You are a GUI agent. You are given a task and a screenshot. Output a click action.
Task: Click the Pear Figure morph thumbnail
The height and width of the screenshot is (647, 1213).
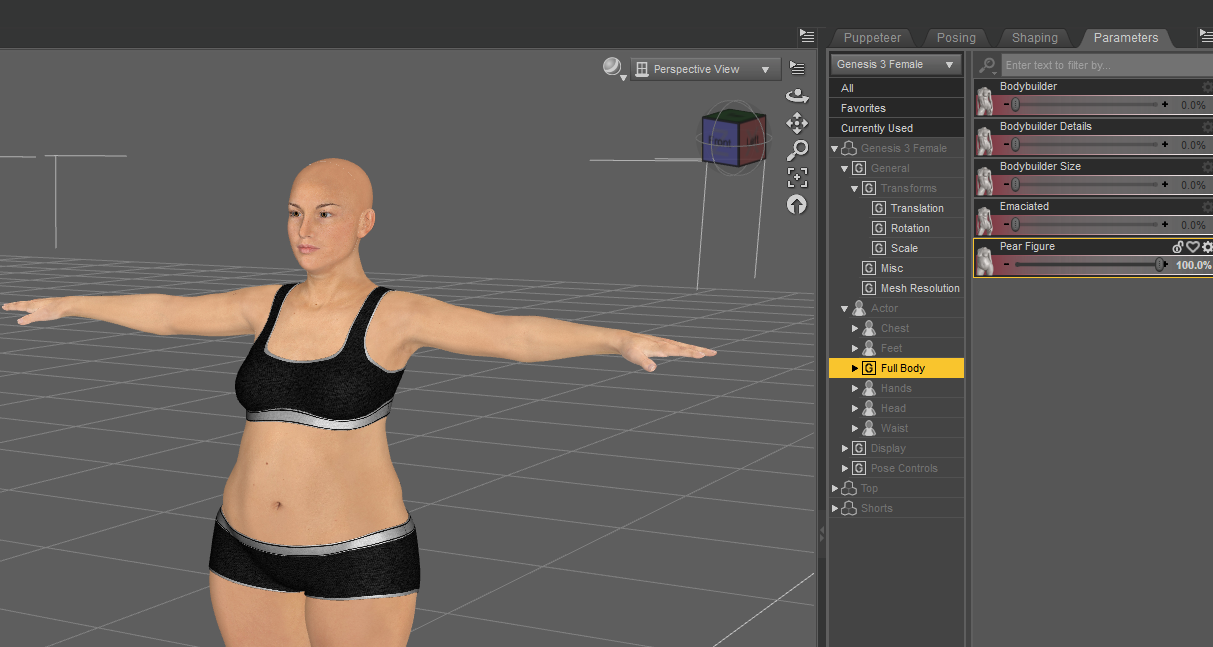click(985, 261)
